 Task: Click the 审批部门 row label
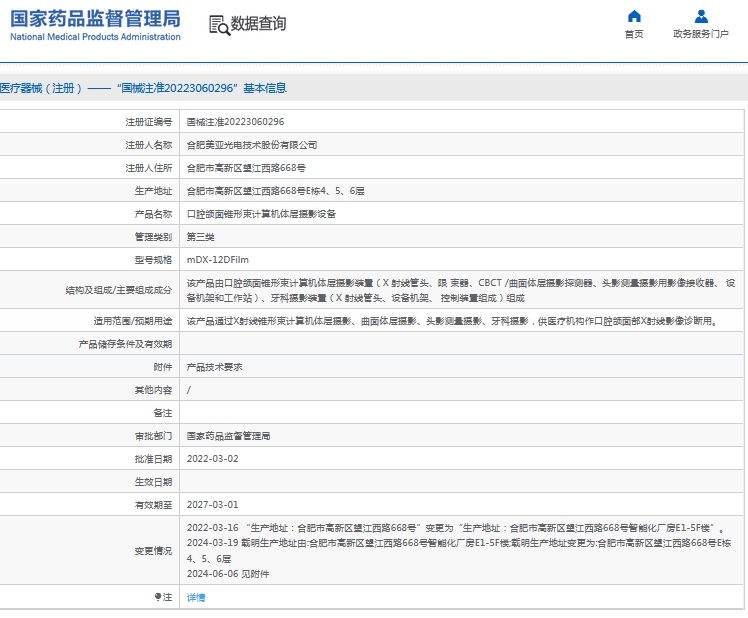pos(153,436)
